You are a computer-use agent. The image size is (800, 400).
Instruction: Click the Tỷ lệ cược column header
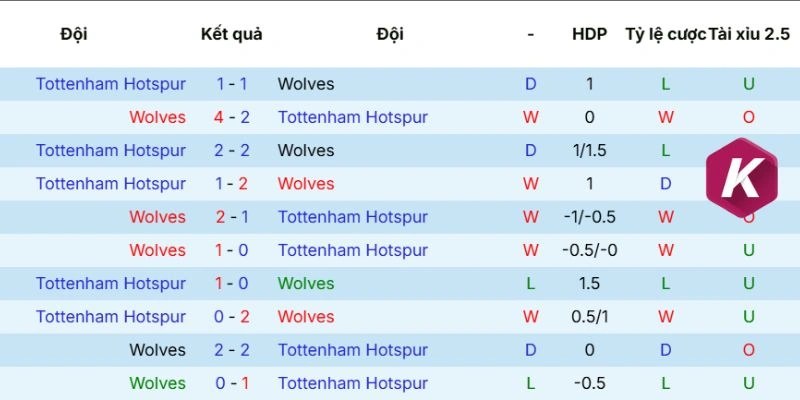tap(665, 34)
